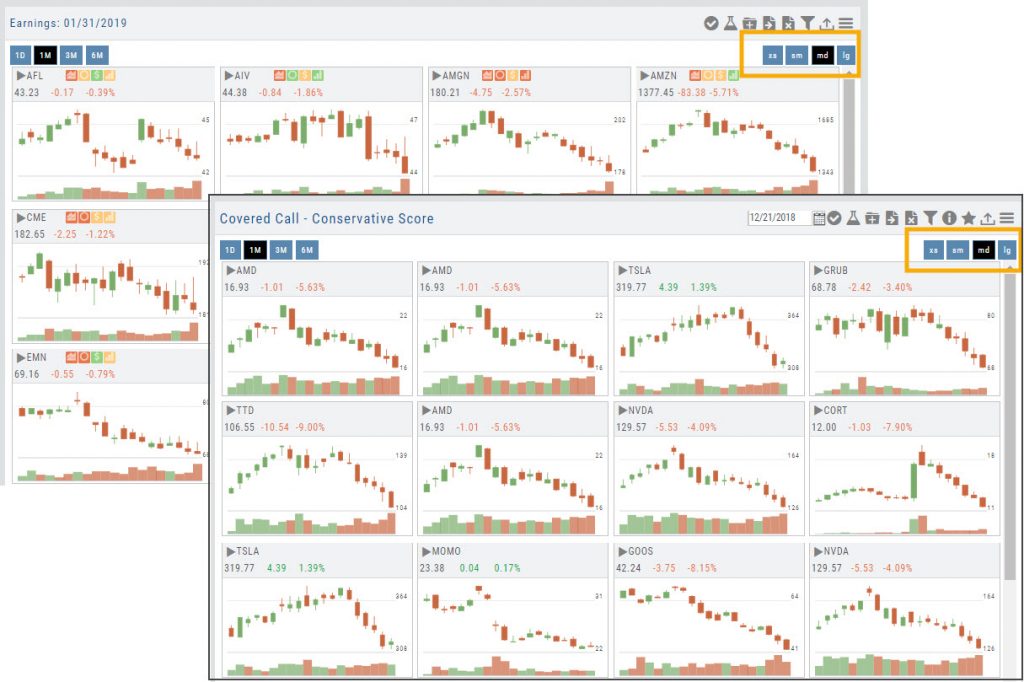1024x682 pixels.
Task: Expand the AFL ticker arrow
Action: pos(20,75)
